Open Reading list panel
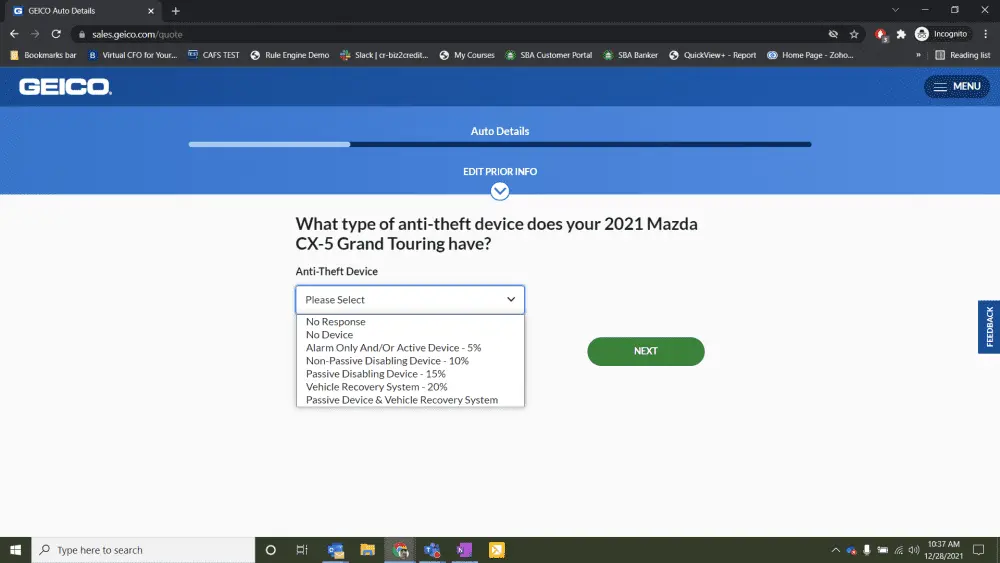The height and width of the screenshot is (563, 1000). [x=962, y=55]
